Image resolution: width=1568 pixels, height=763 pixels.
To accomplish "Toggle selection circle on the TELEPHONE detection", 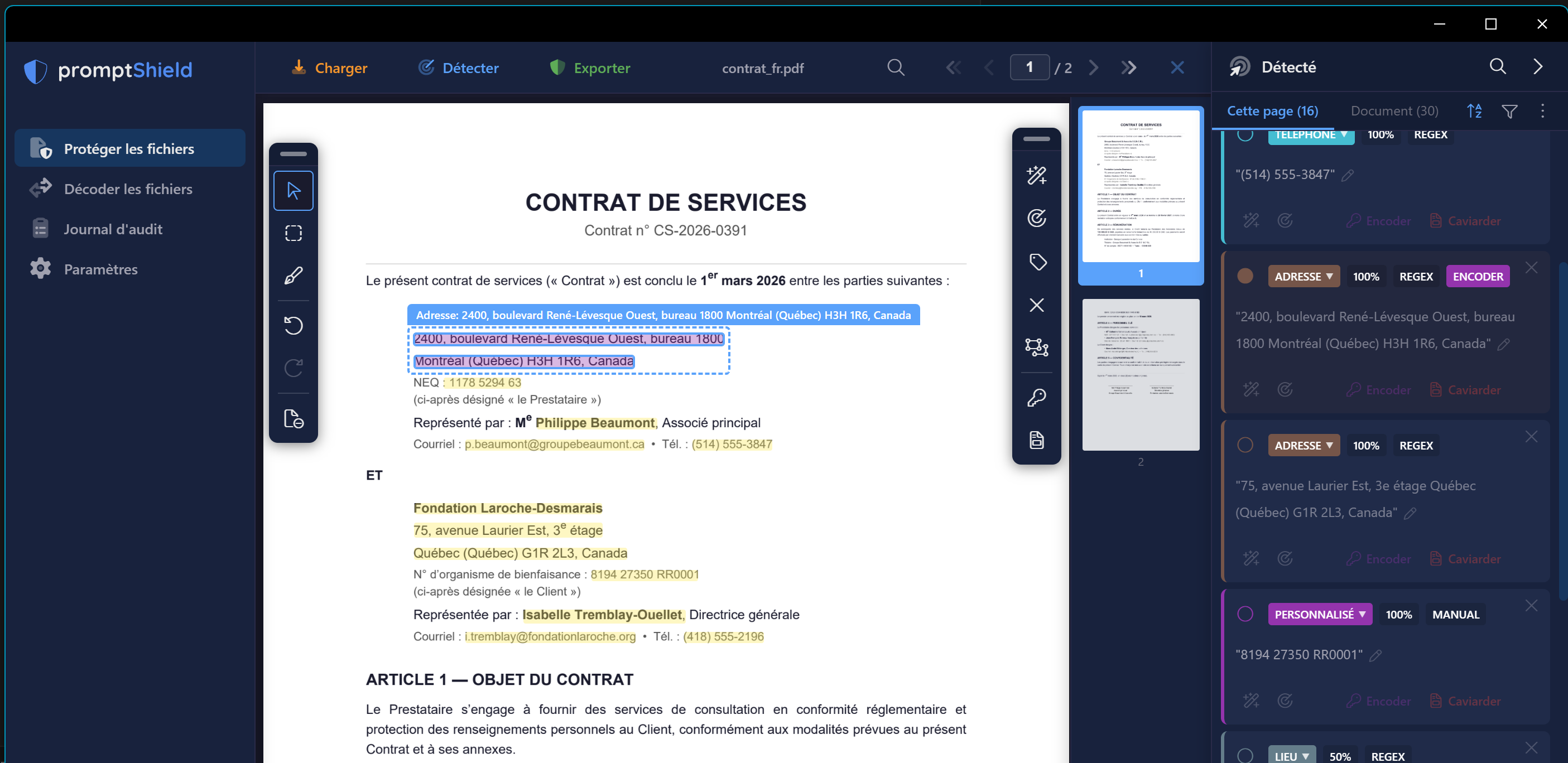I will click(1246, 135).
